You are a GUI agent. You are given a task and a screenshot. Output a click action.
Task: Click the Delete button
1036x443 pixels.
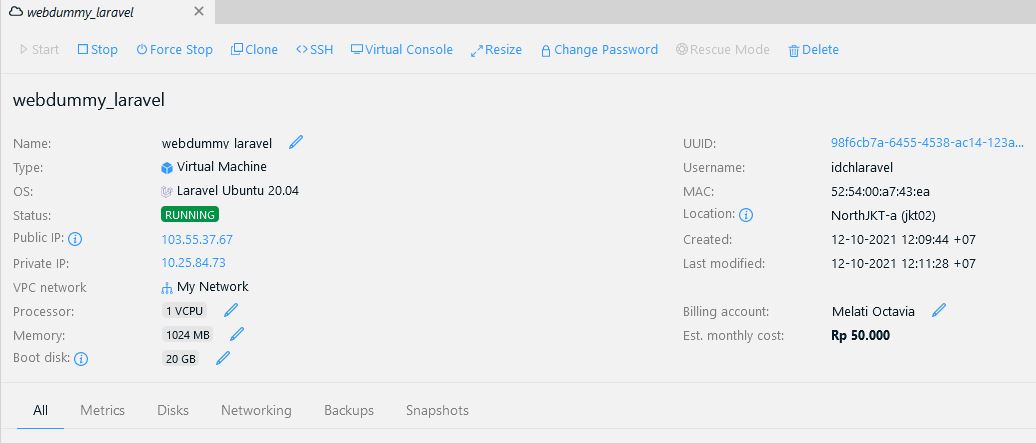pyautogui.click(x=813, y=50)
